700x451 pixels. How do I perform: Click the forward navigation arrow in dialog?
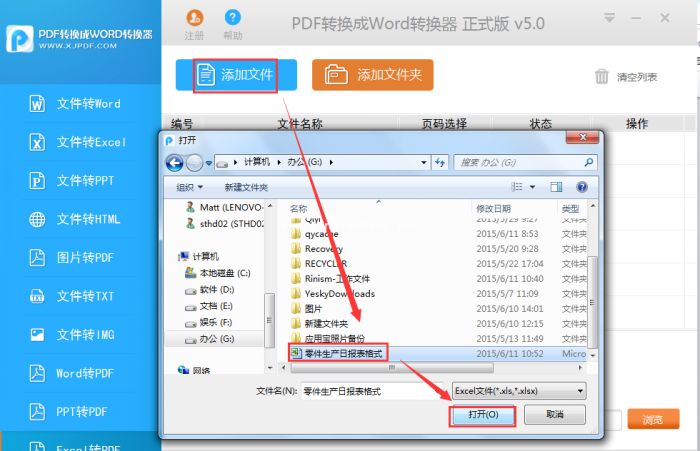point(194,163)
